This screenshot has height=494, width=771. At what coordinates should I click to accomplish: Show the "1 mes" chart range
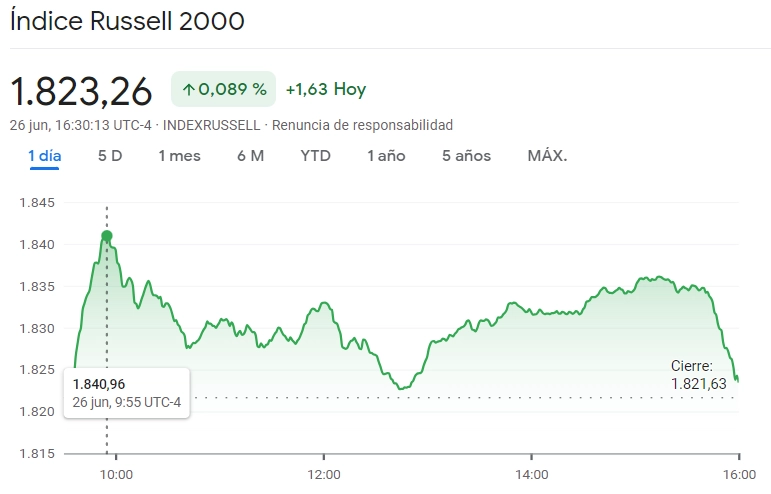point(179,156)
